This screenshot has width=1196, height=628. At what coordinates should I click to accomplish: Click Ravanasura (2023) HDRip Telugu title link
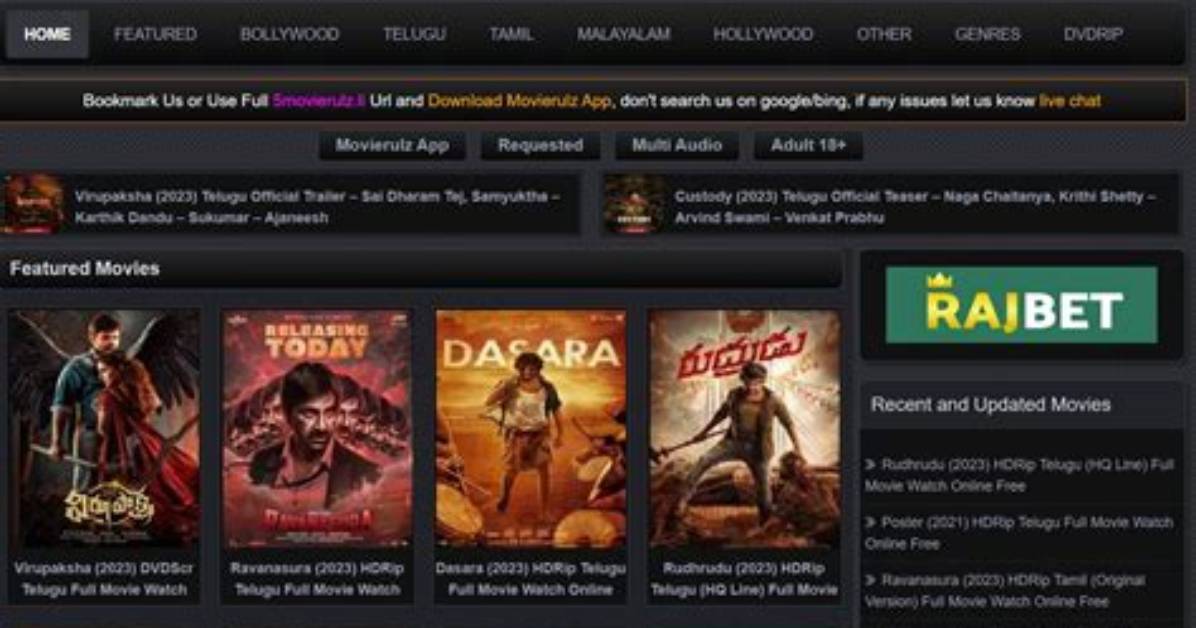[317, 578]
